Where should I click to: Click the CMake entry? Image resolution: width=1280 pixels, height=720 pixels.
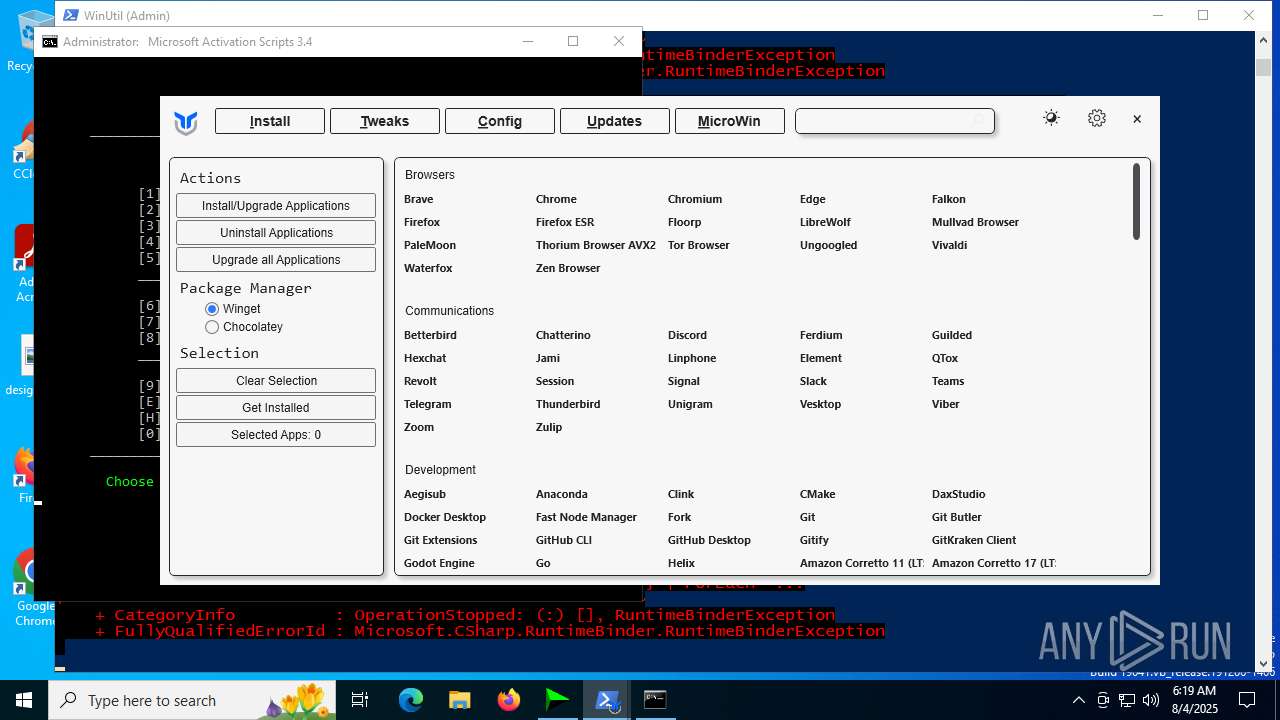pos(817,494)
